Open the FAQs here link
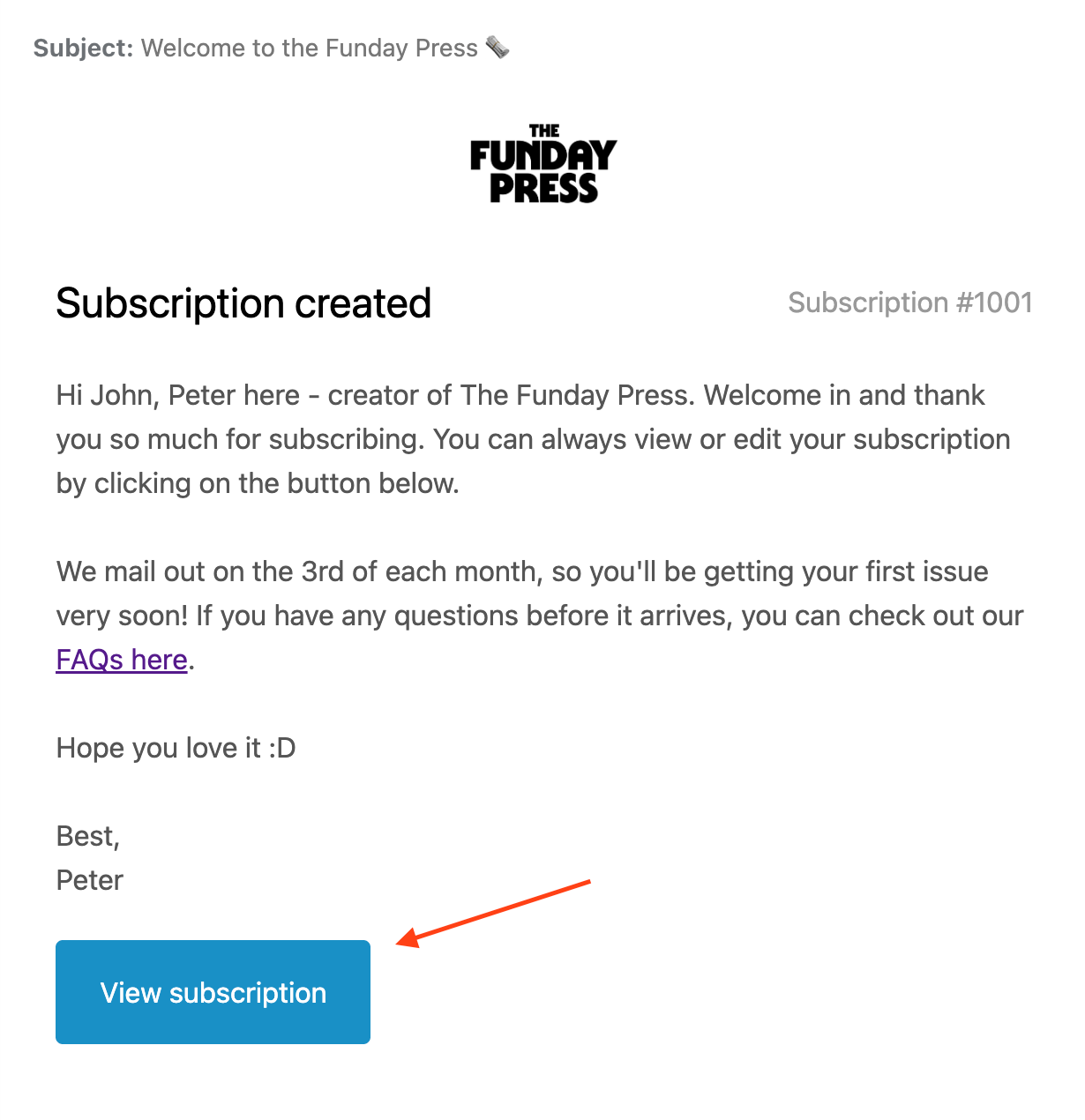This screenshot has height=1120, width=1085. pos(122,660)
